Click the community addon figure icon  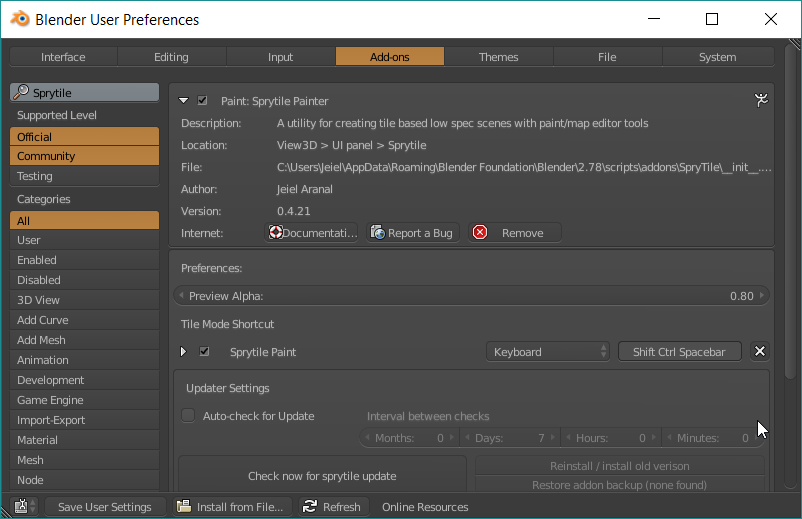pyautogui.click(x=761, y=100)
